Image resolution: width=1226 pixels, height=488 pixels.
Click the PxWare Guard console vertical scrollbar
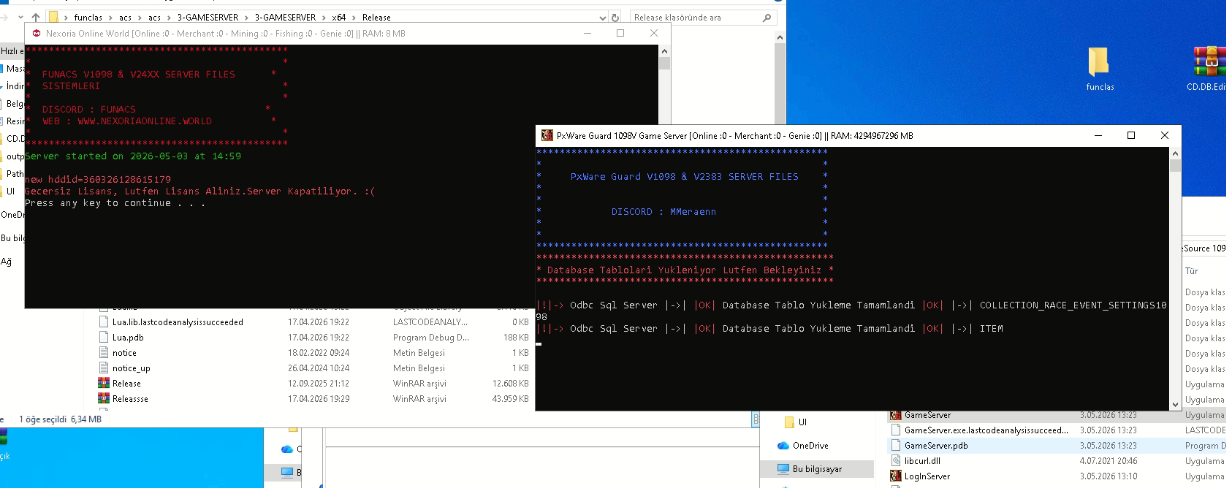(1175, 277)
